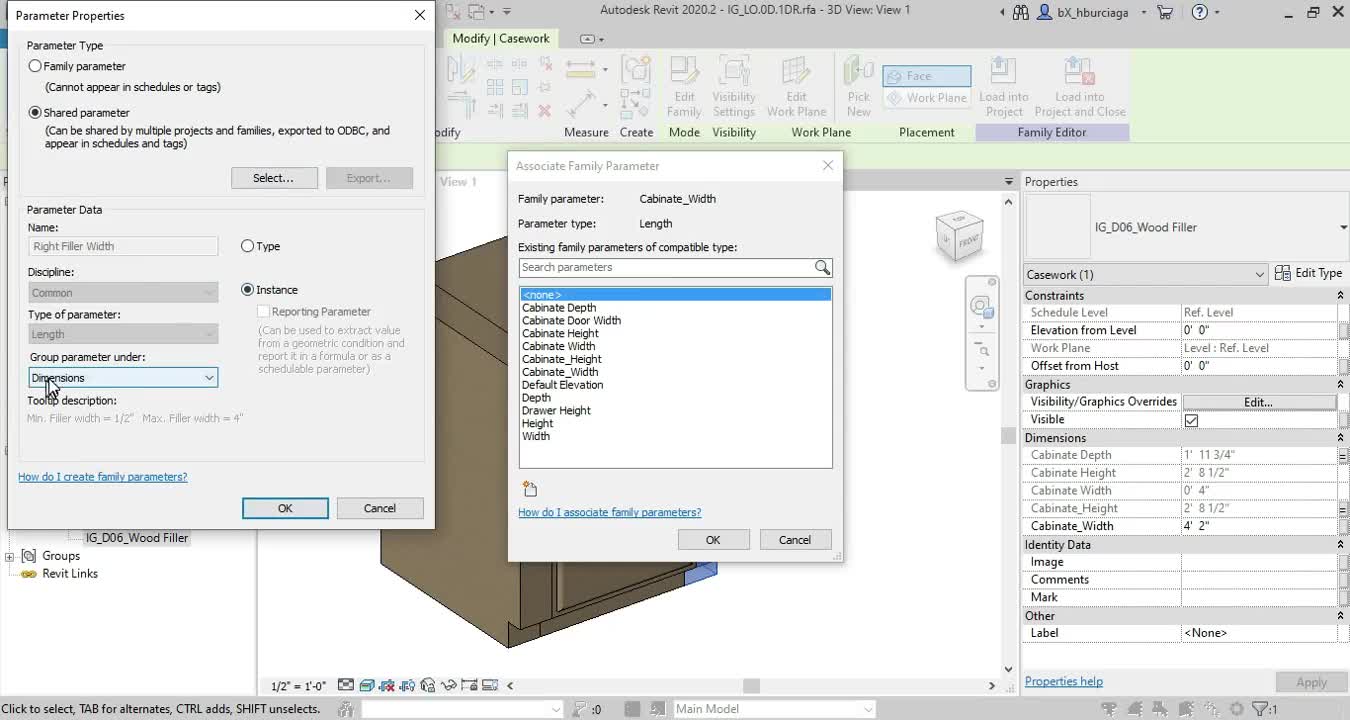Select Default Elevation in the list
1350x720 pixels.
[562, 385]
